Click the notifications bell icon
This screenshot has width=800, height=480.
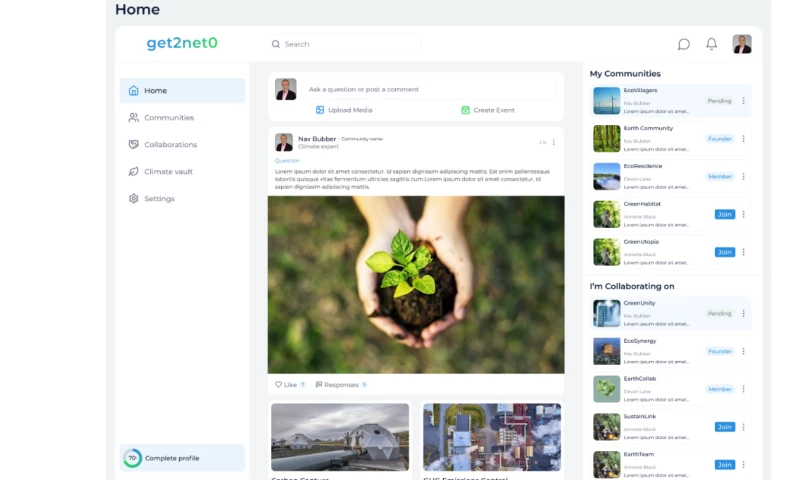[x=712, y=44]
